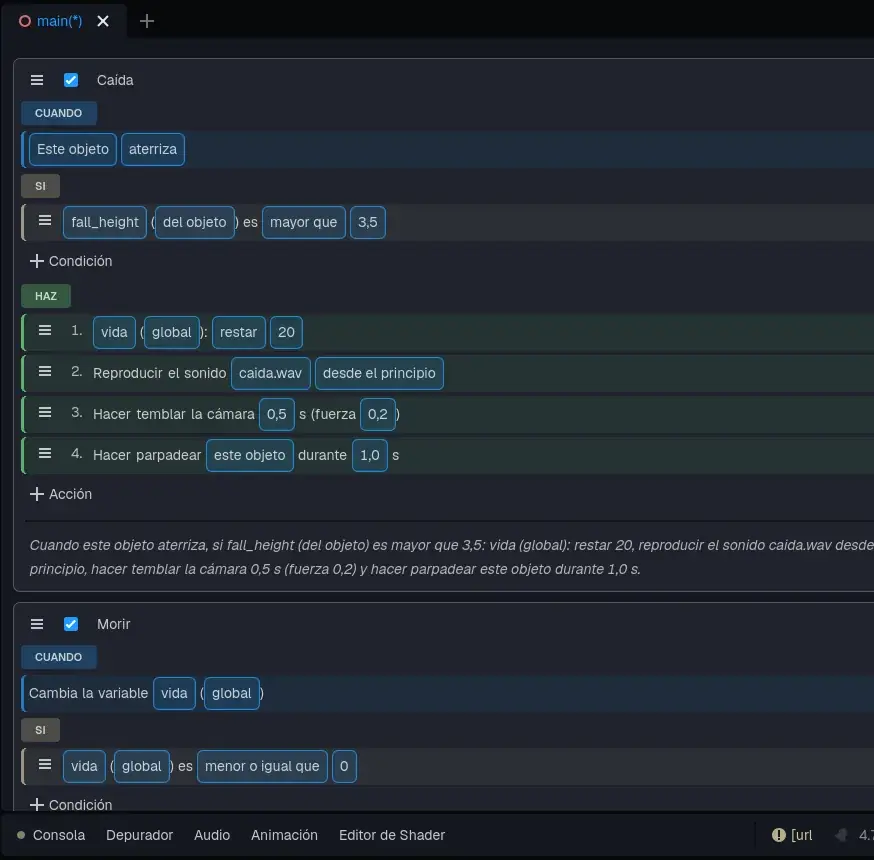Click the drag handle of the Reproducir el sonido action
The width and height of the screenshot is (874, 860).
(45, 372)
